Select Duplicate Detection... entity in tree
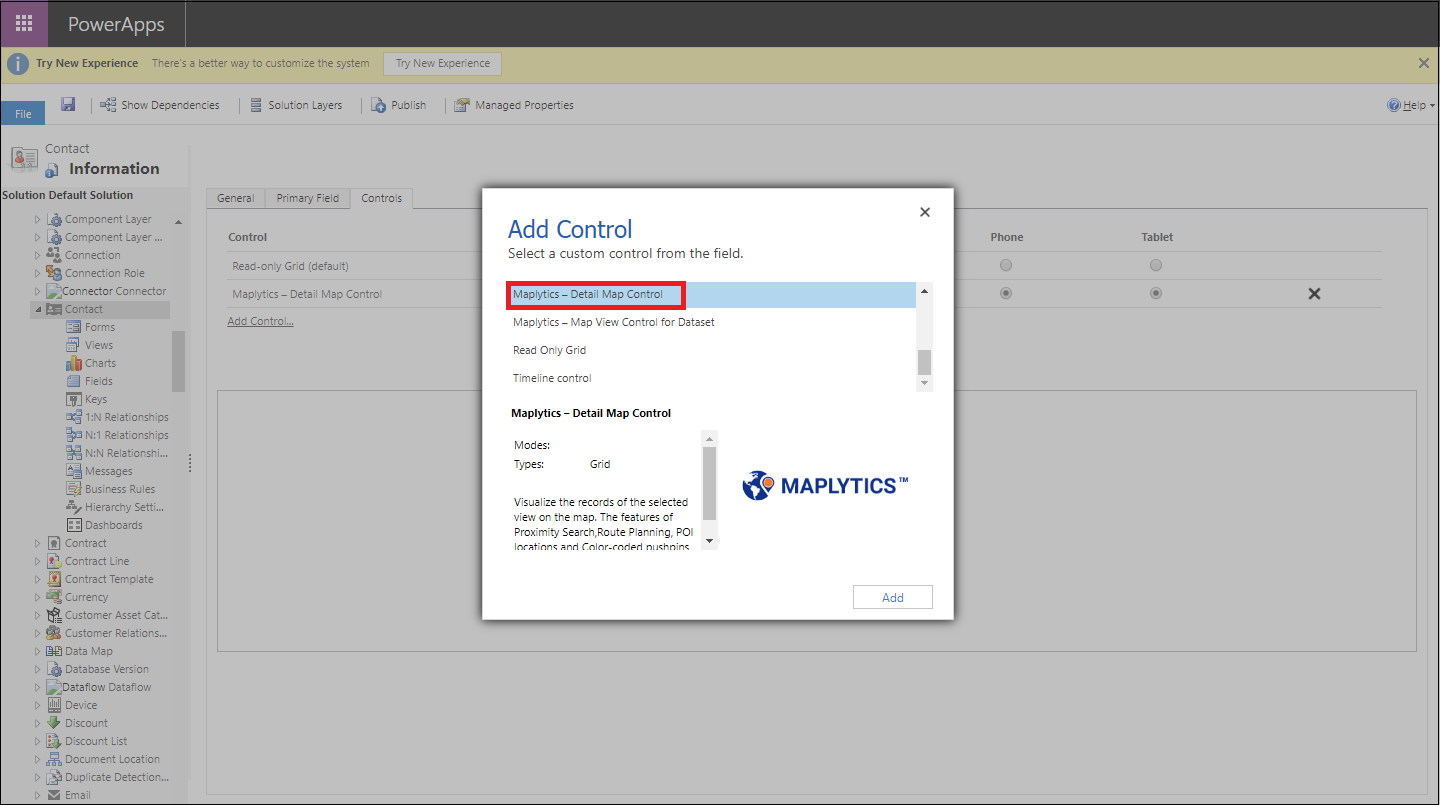1440x805 pixels. point(117,777)
